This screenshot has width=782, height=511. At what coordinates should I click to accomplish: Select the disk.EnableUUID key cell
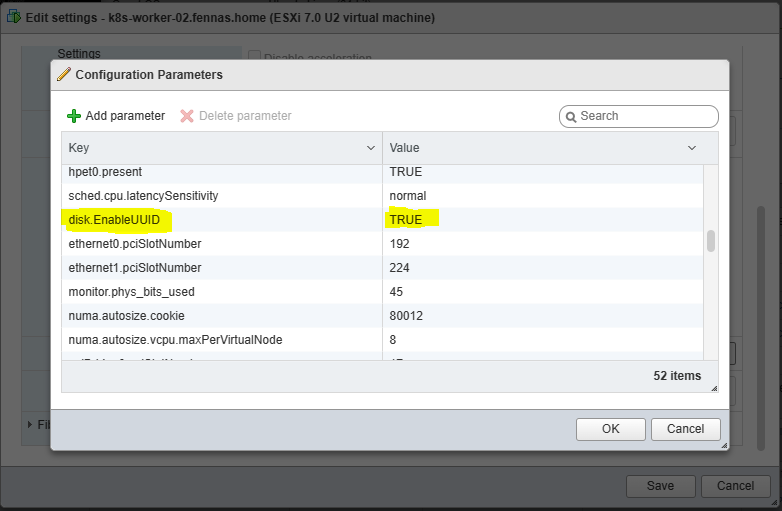222,220
